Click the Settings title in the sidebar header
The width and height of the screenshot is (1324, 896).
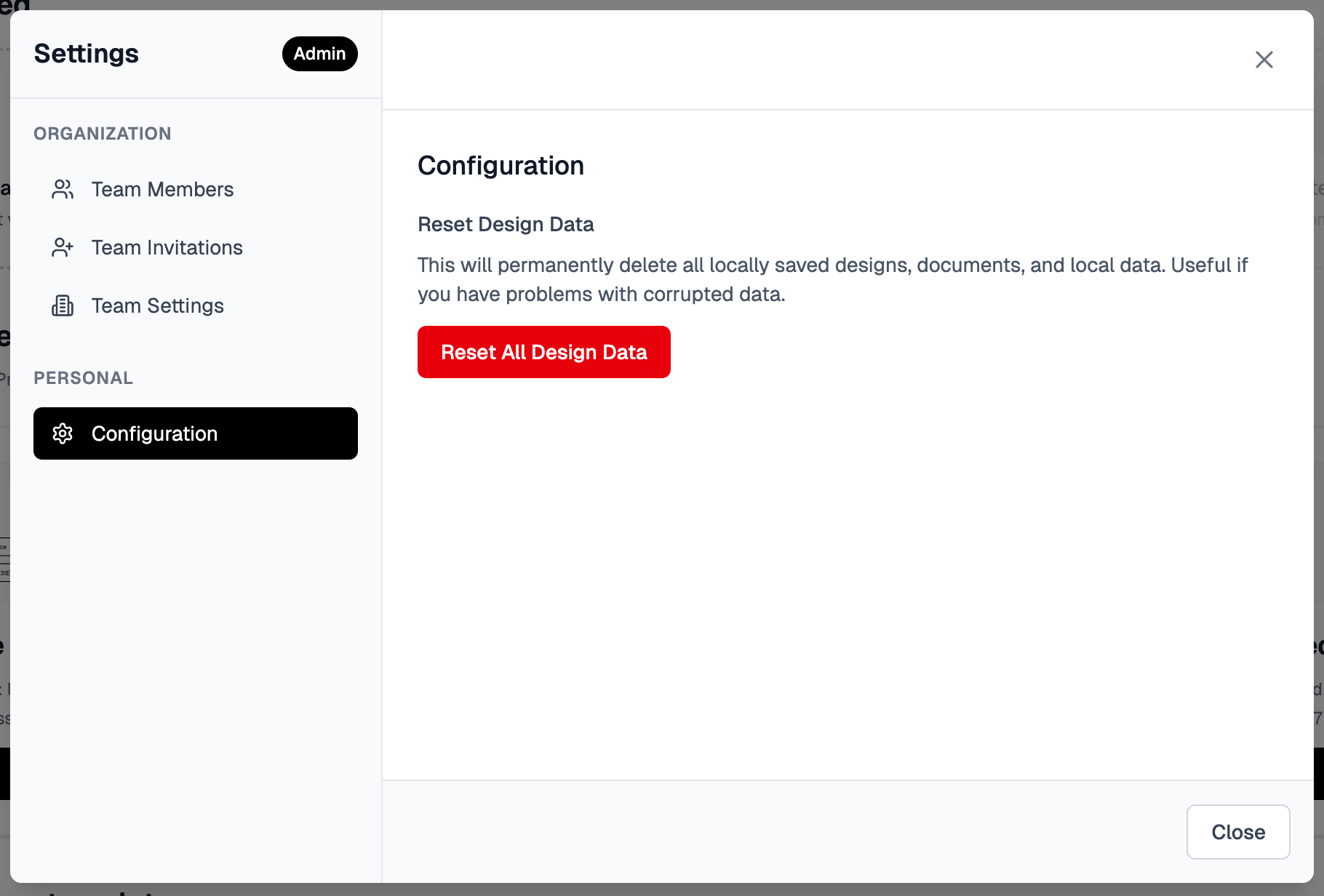87,54
